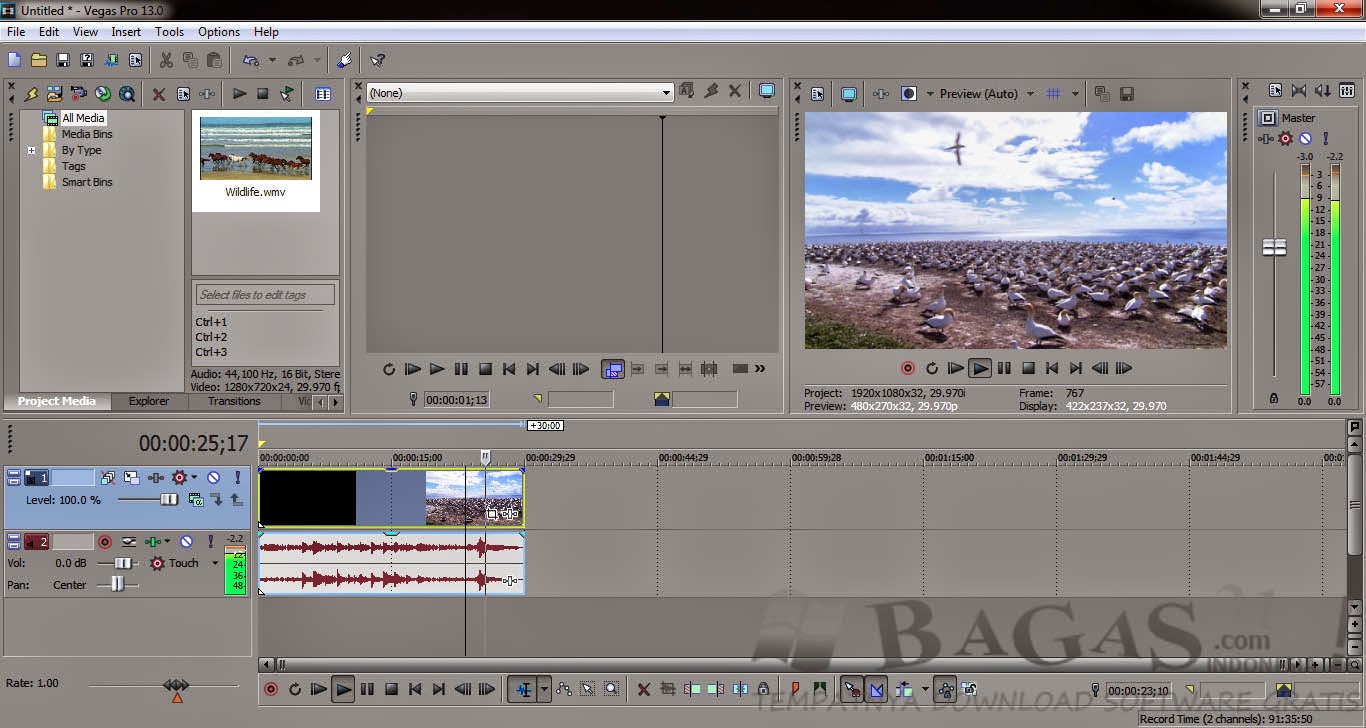
Task: Toggle the preview Overlays grid icon
Action: point(1053,94)
